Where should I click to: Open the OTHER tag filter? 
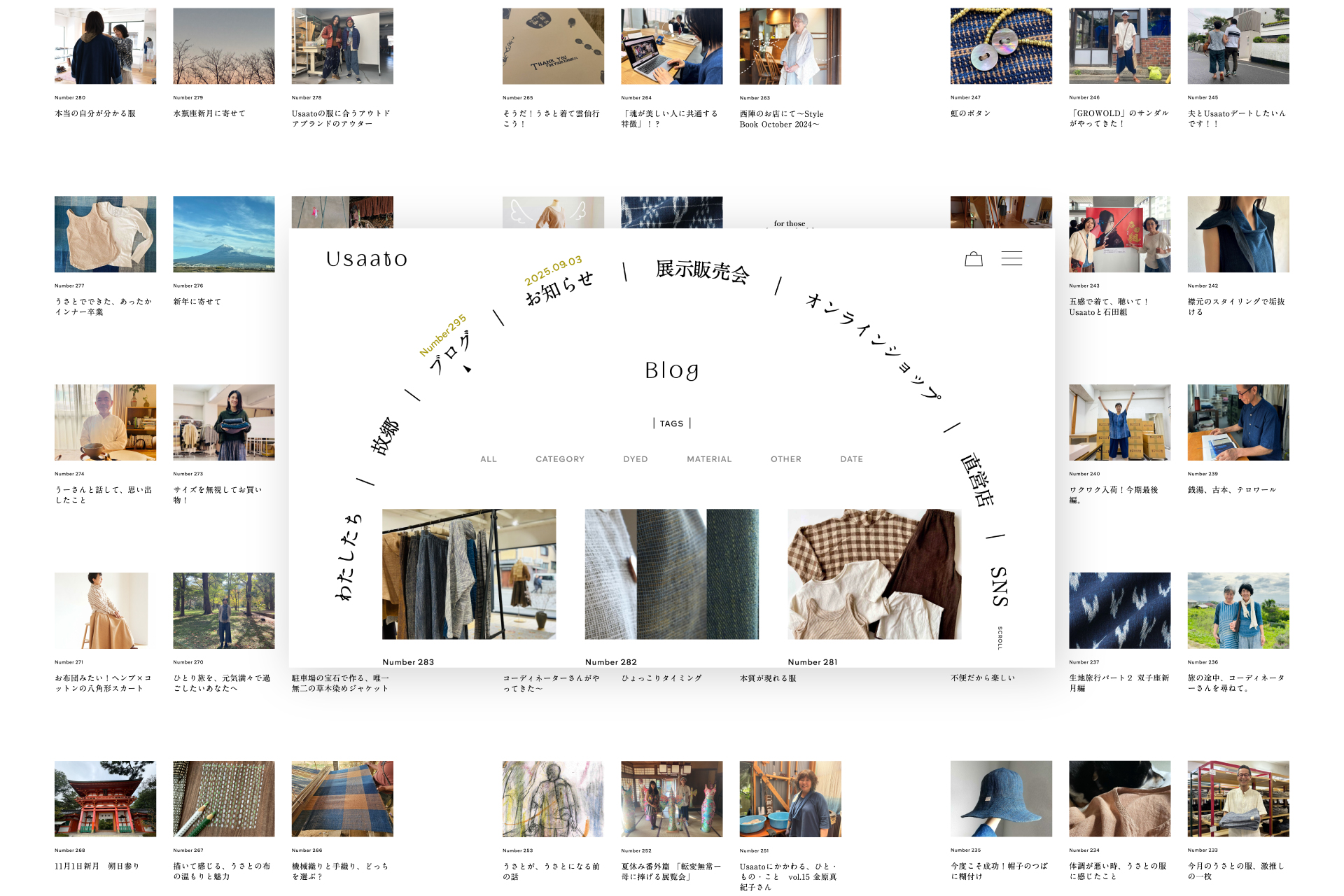coord(785,459)
